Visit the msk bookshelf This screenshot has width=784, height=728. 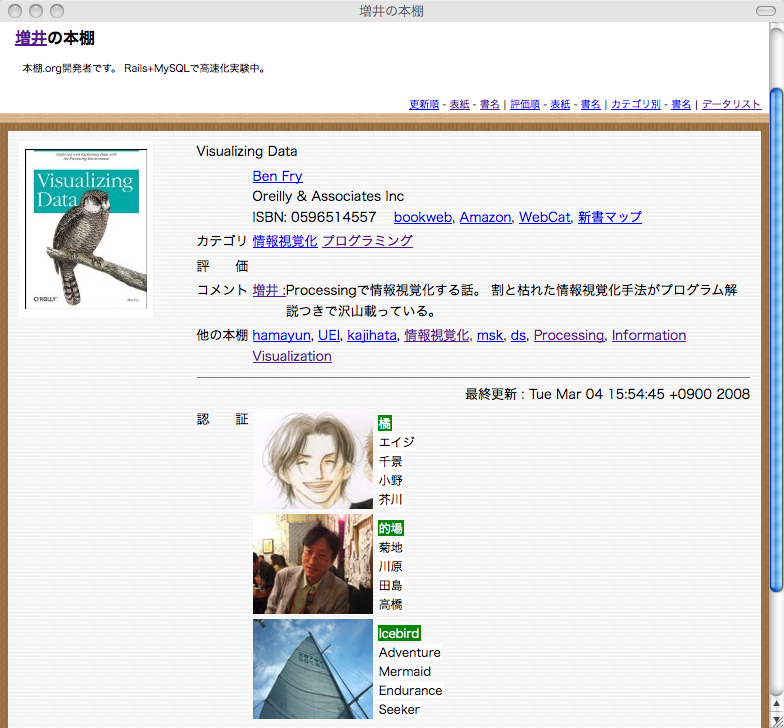tap(490, 335)
